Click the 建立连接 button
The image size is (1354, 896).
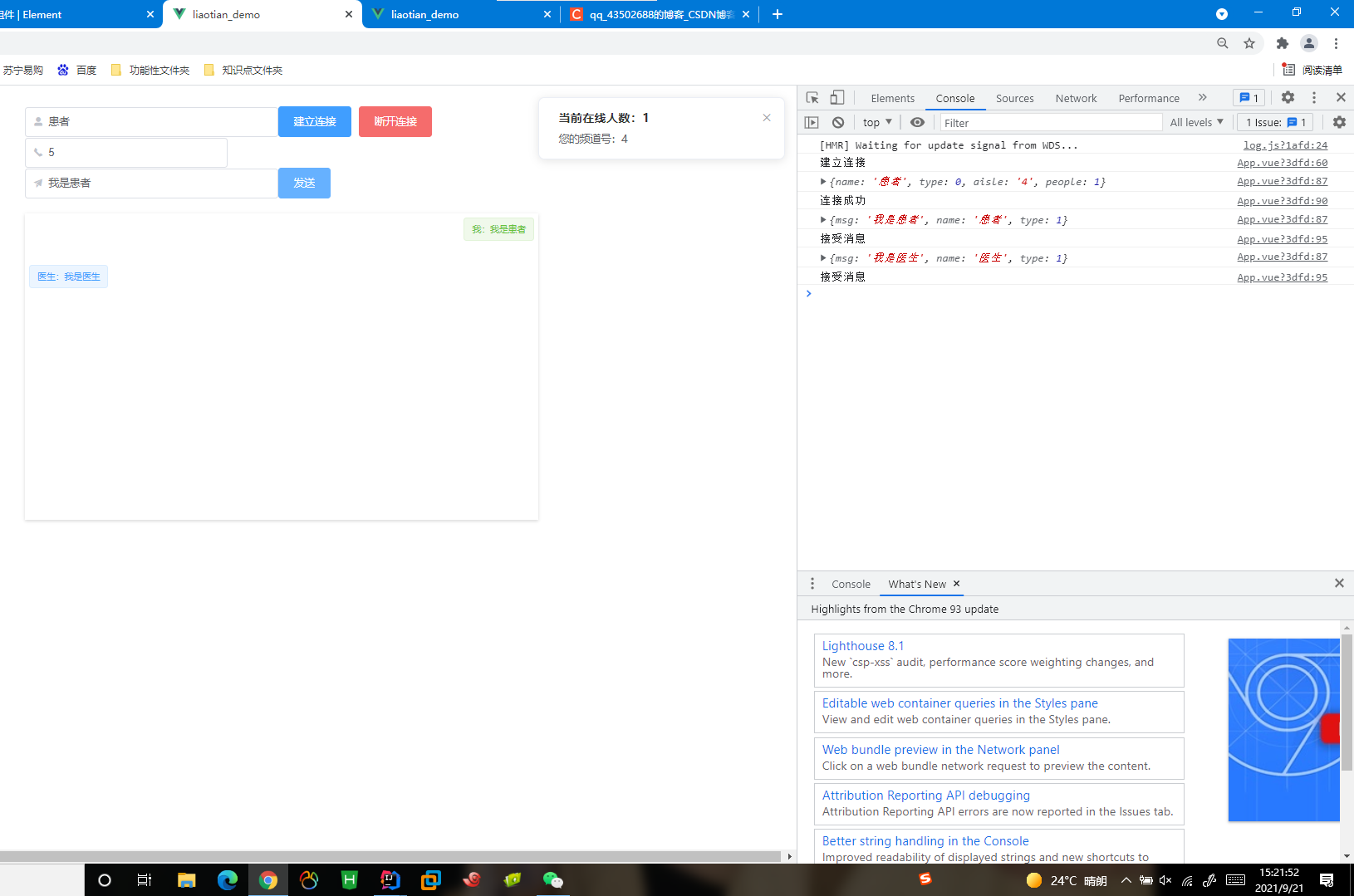click(315, 121)
